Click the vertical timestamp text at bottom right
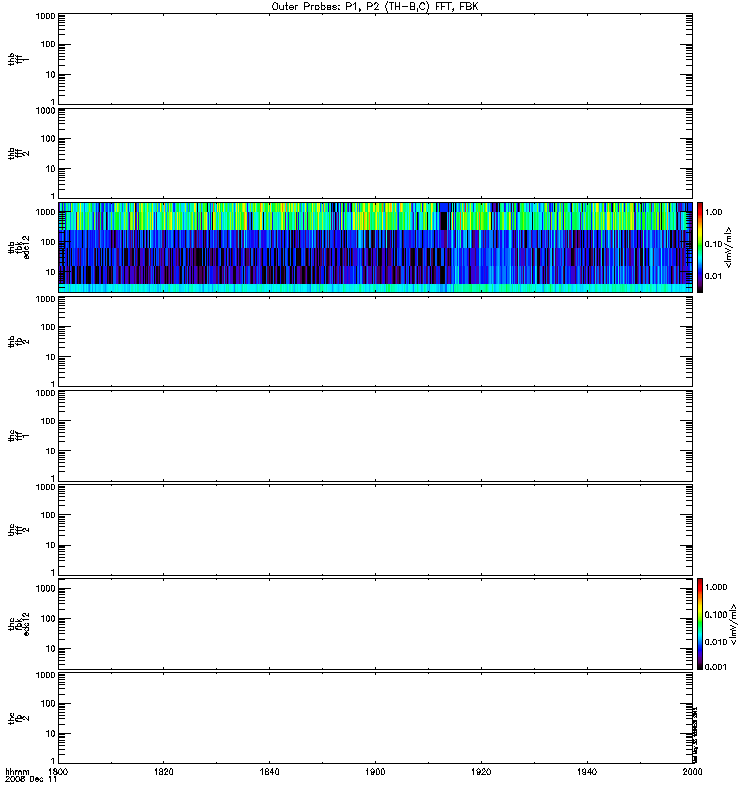 695,735
